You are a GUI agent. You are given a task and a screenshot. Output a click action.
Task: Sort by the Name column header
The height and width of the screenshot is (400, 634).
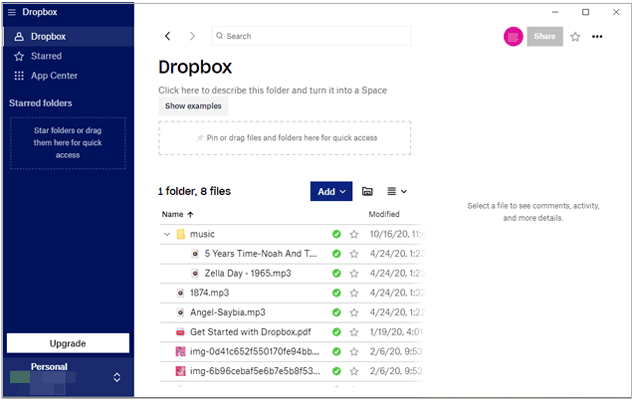point(178,214)
